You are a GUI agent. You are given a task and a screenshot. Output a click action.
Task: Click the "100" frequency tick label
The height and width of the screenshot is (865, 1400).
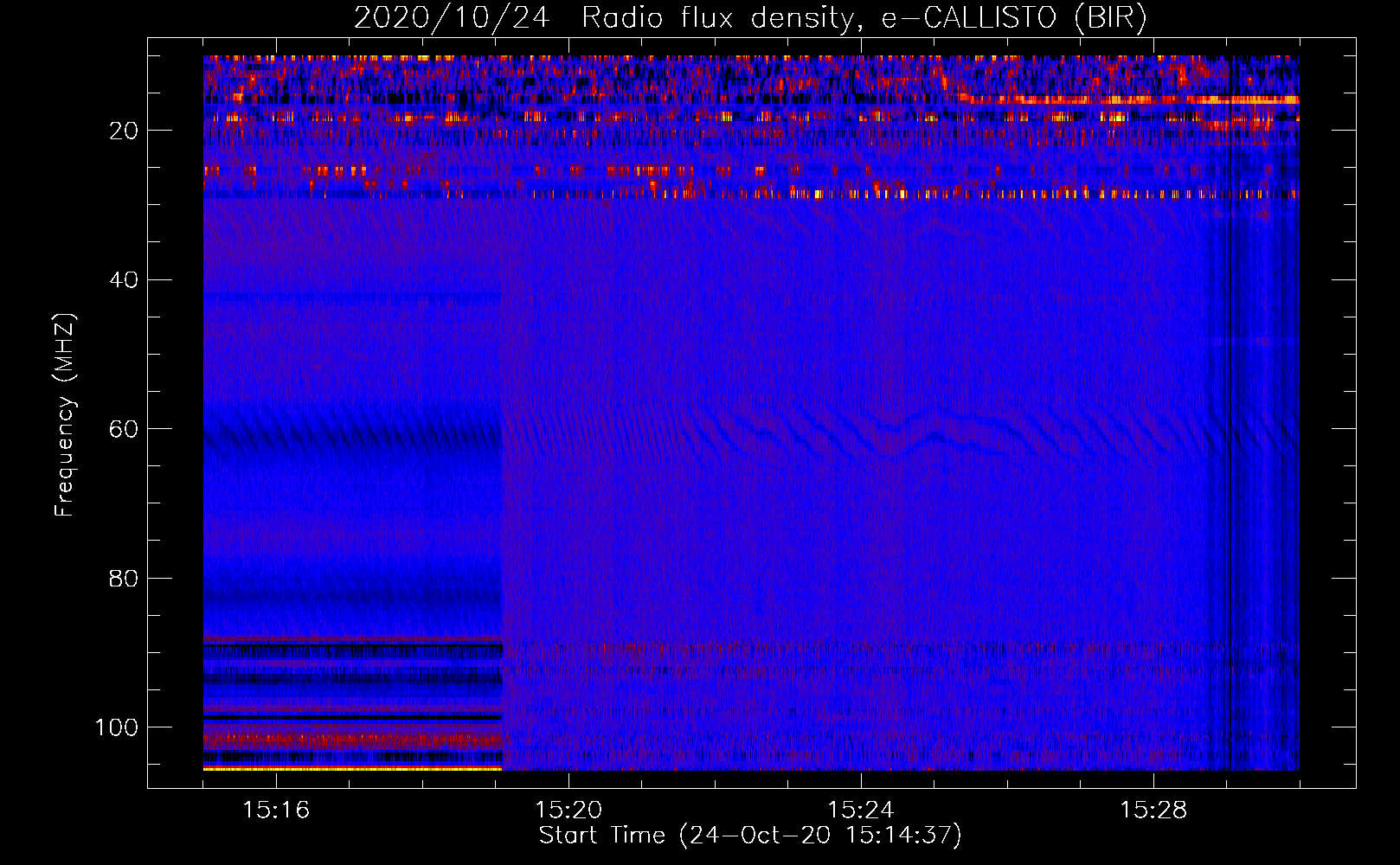point(117,727)
